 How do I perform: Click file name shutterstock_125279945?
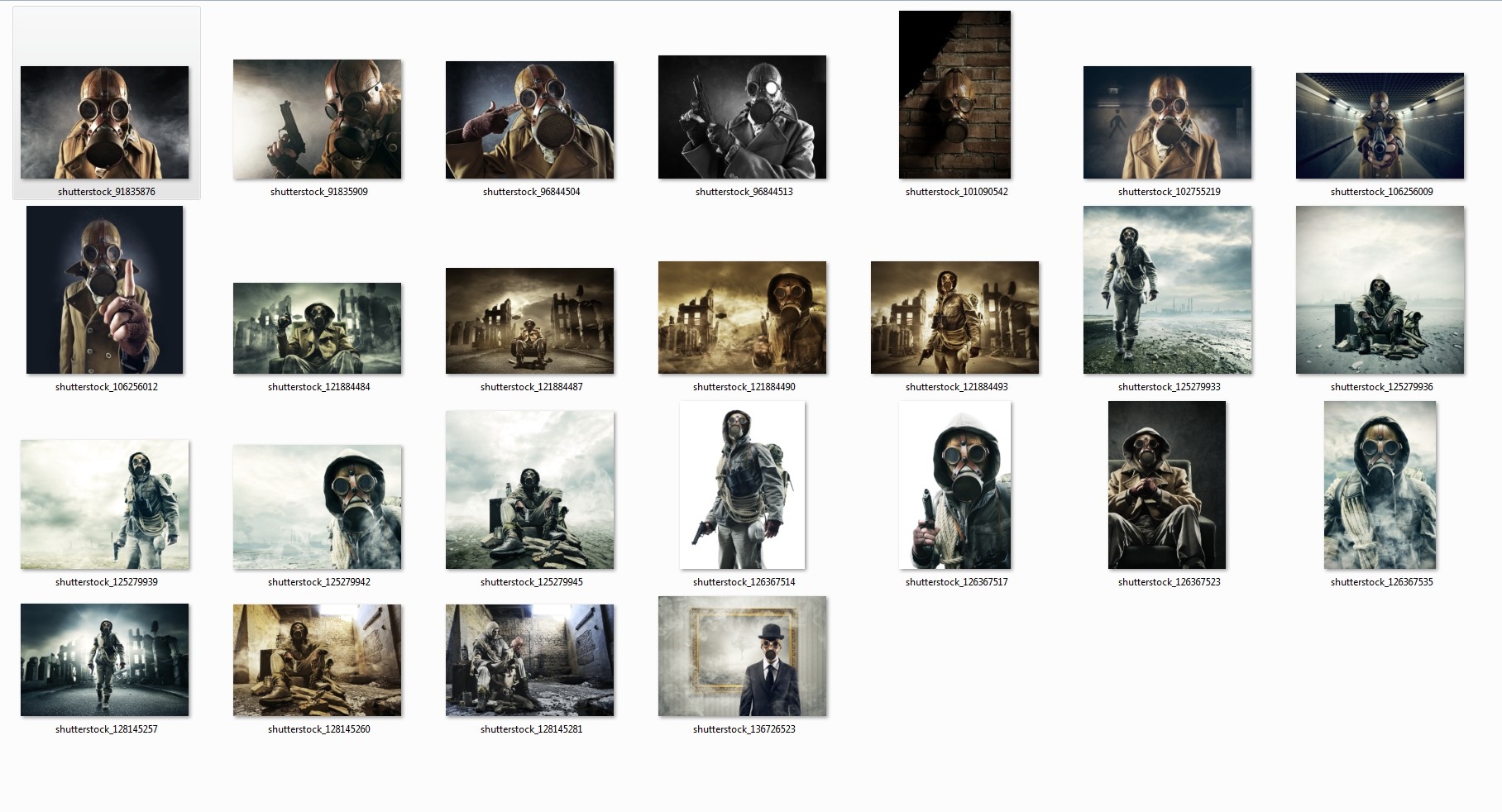532,582
